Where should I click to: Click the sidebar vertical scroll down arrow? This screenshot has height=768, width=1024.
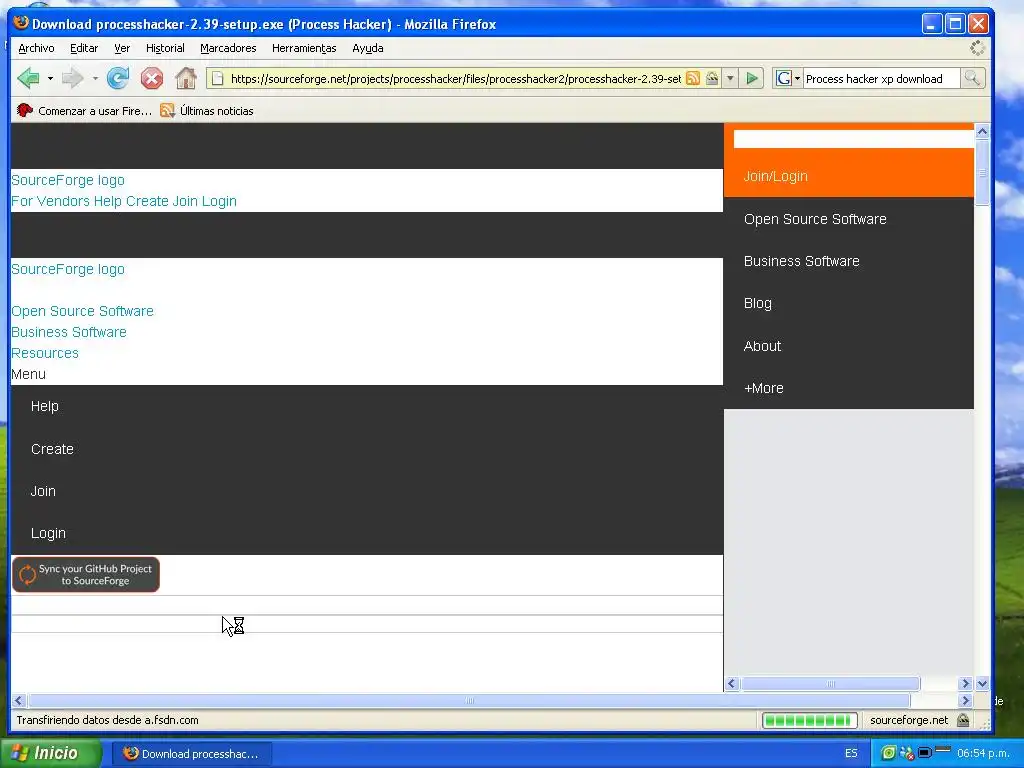[982, 684]
